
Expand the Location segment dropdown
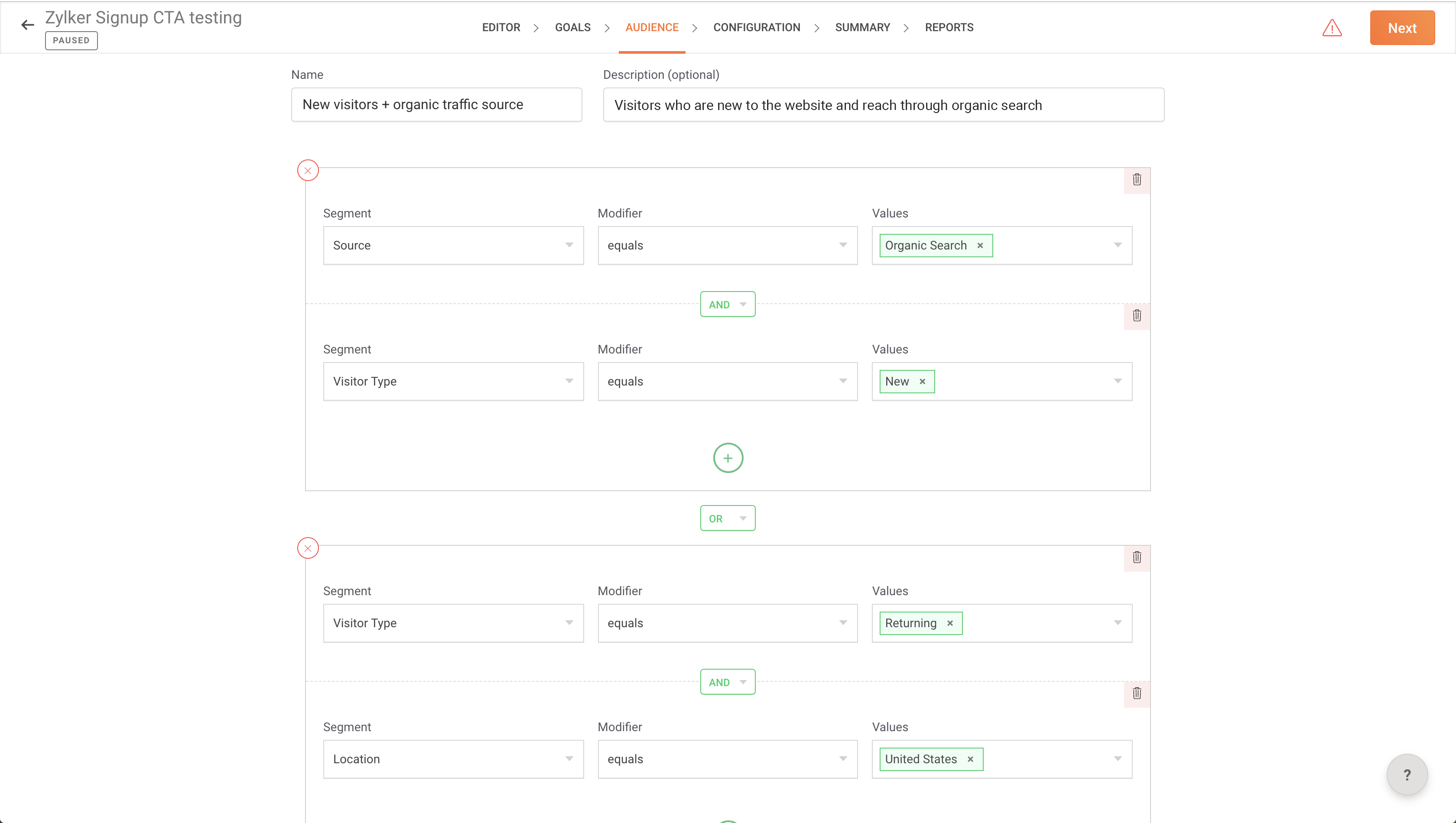tap(453, 759)
